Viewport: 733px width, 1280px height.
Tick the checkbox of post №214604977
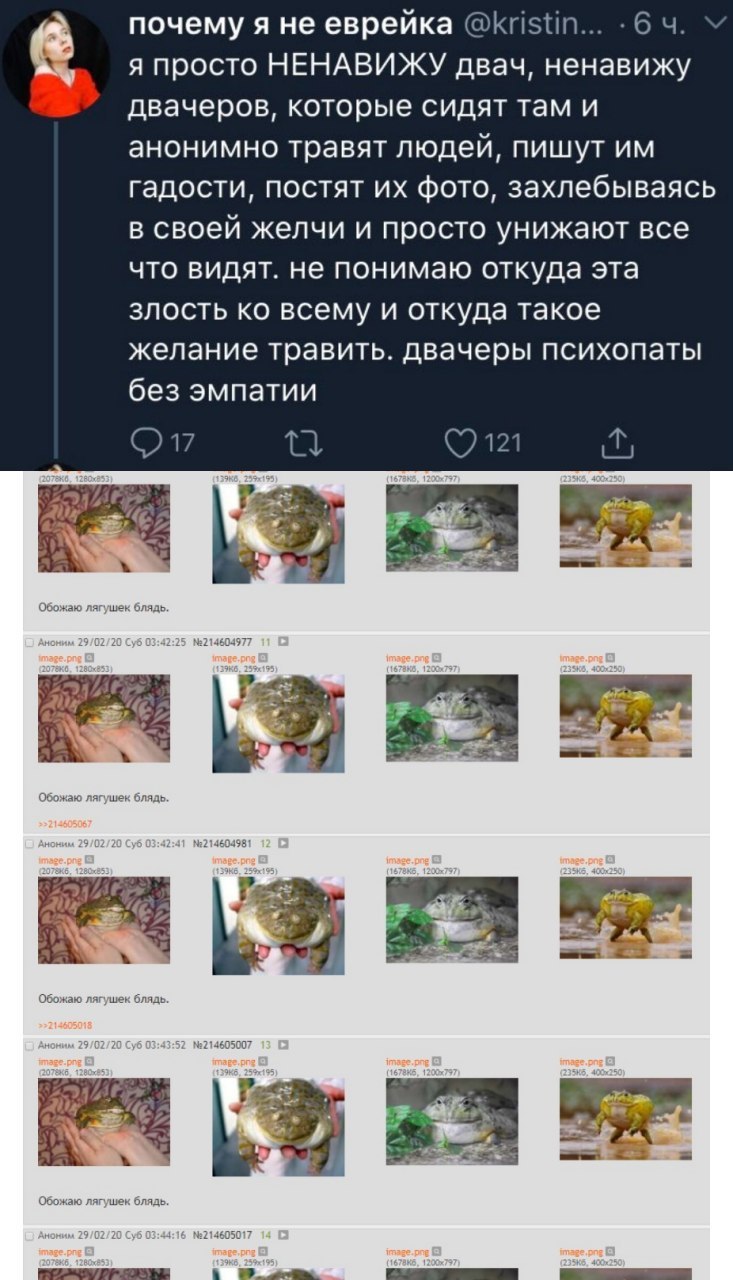point(29,643)
